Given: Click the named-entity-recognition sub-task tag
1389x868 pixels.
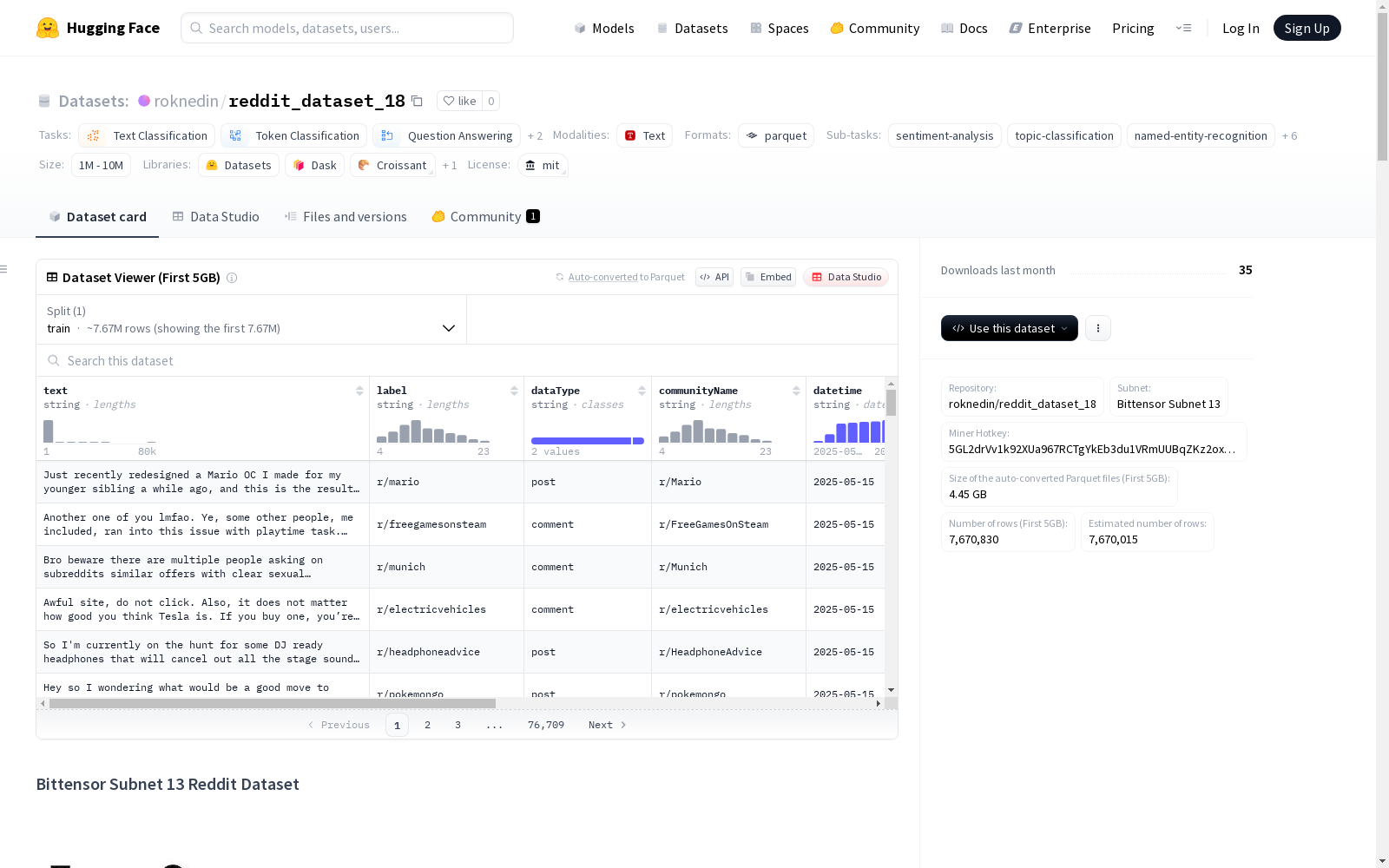Looking at the screenshot, I should (1201, 135).
